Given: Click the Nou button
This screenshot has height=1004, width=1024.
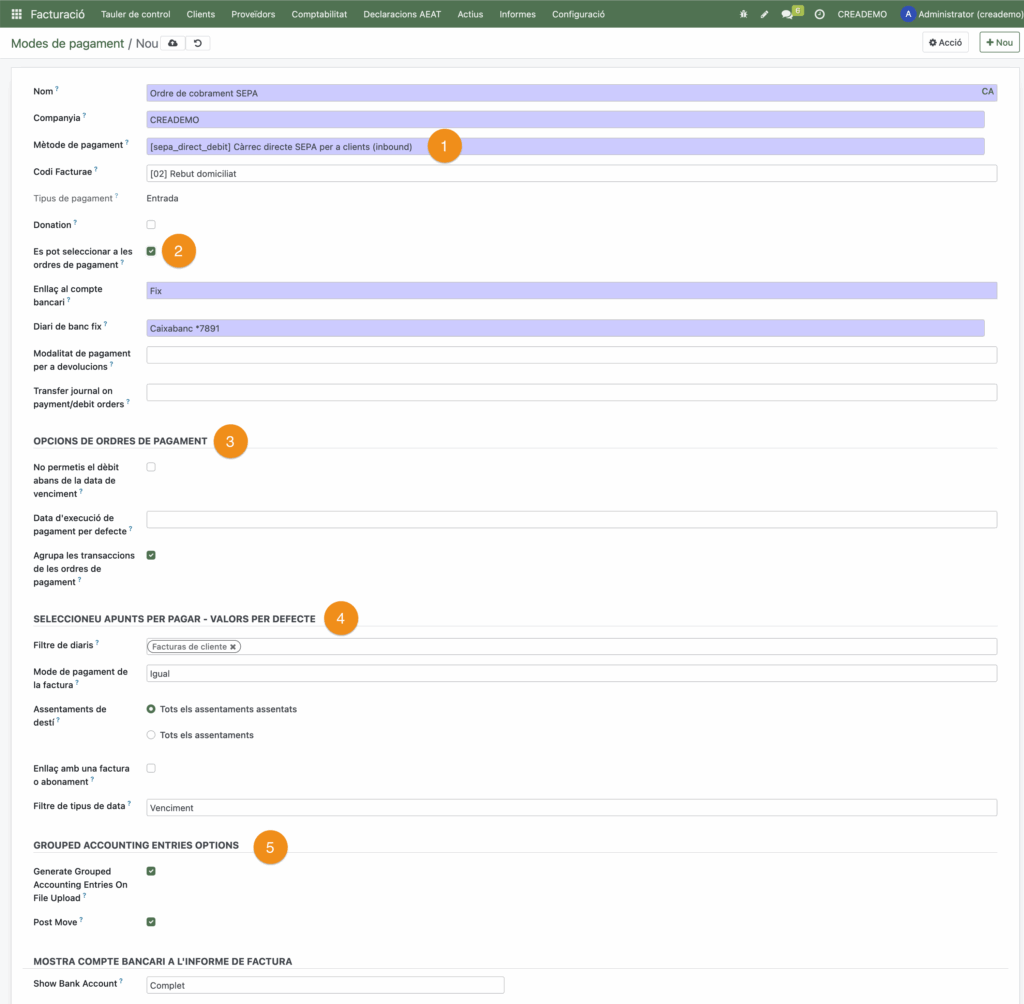Looking at the screenshot, I should click(x=999, y=42).
